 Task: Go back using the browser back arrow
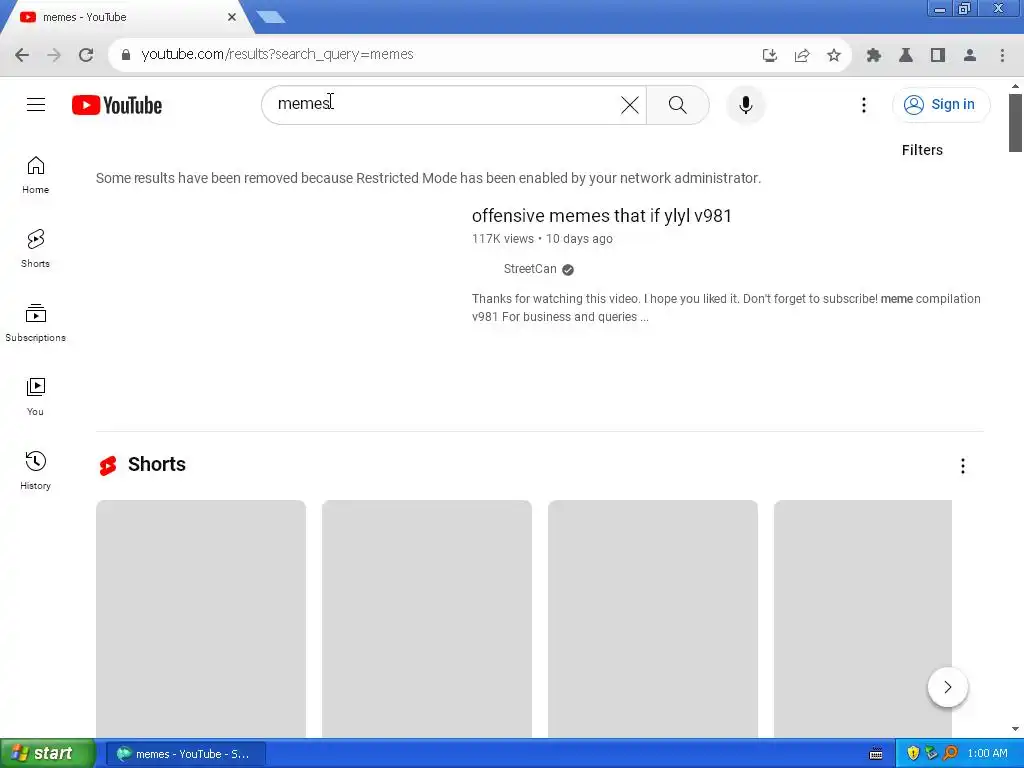[22, 55]
